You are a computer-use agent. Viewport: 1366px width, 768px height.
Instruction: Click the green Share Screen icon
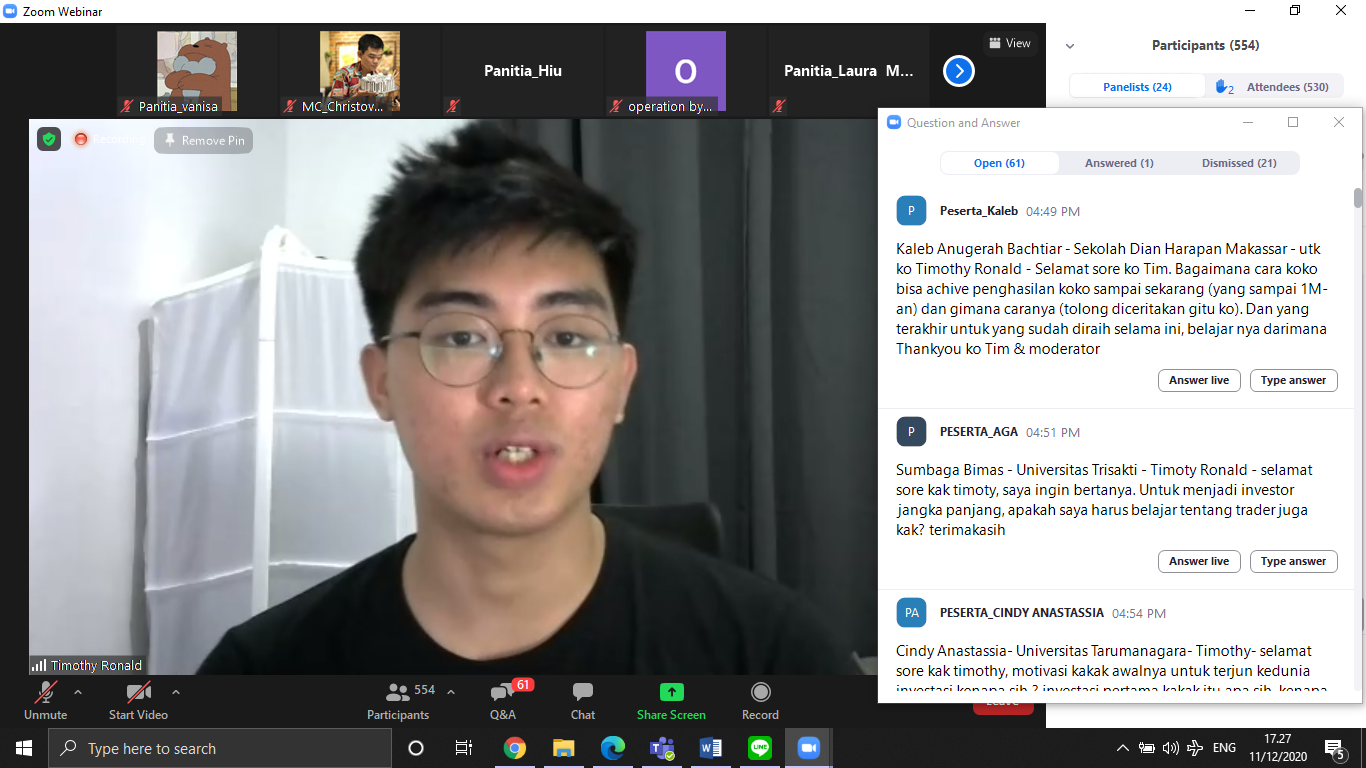click(x=671, y=692)
